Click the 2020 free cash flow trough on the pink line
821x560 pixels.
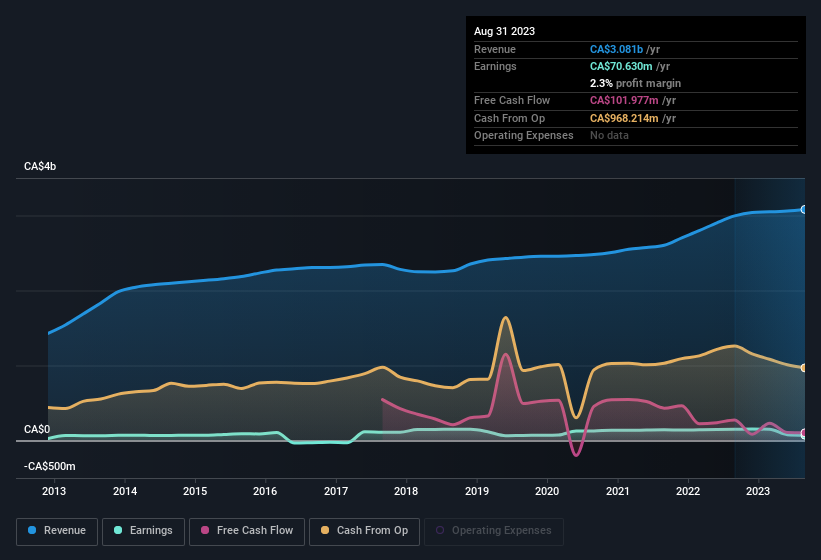click(576, 455)
